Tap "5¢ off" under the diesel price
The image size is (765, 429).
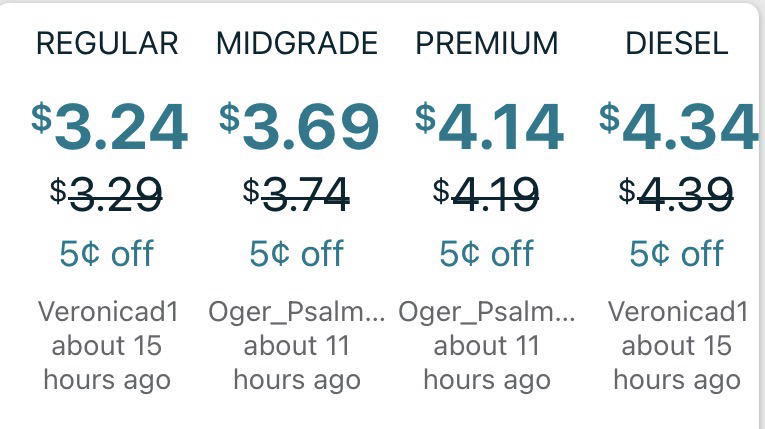tap(677, 254)
